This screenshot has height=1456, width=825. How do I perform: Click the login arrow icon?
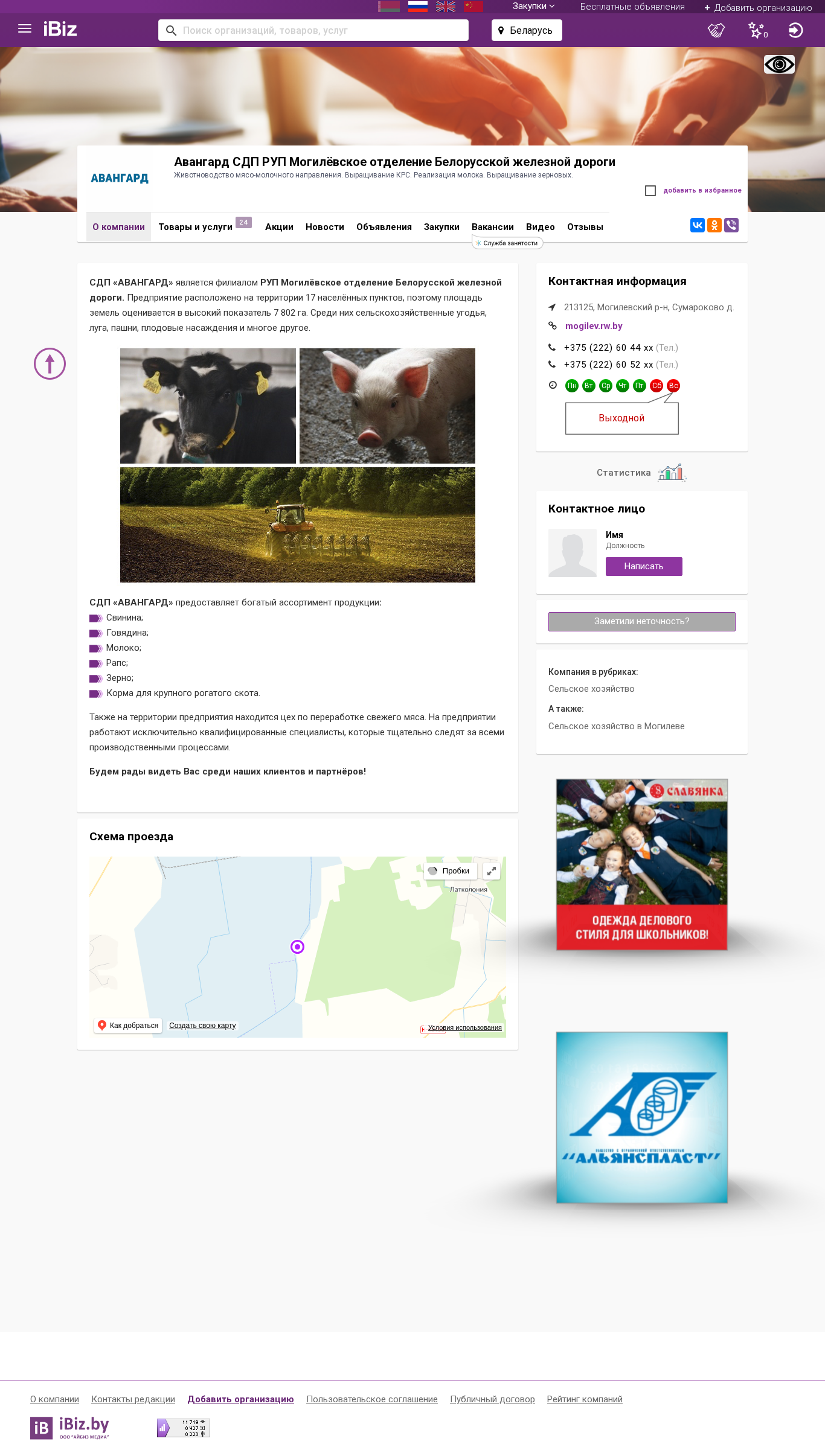795,30
